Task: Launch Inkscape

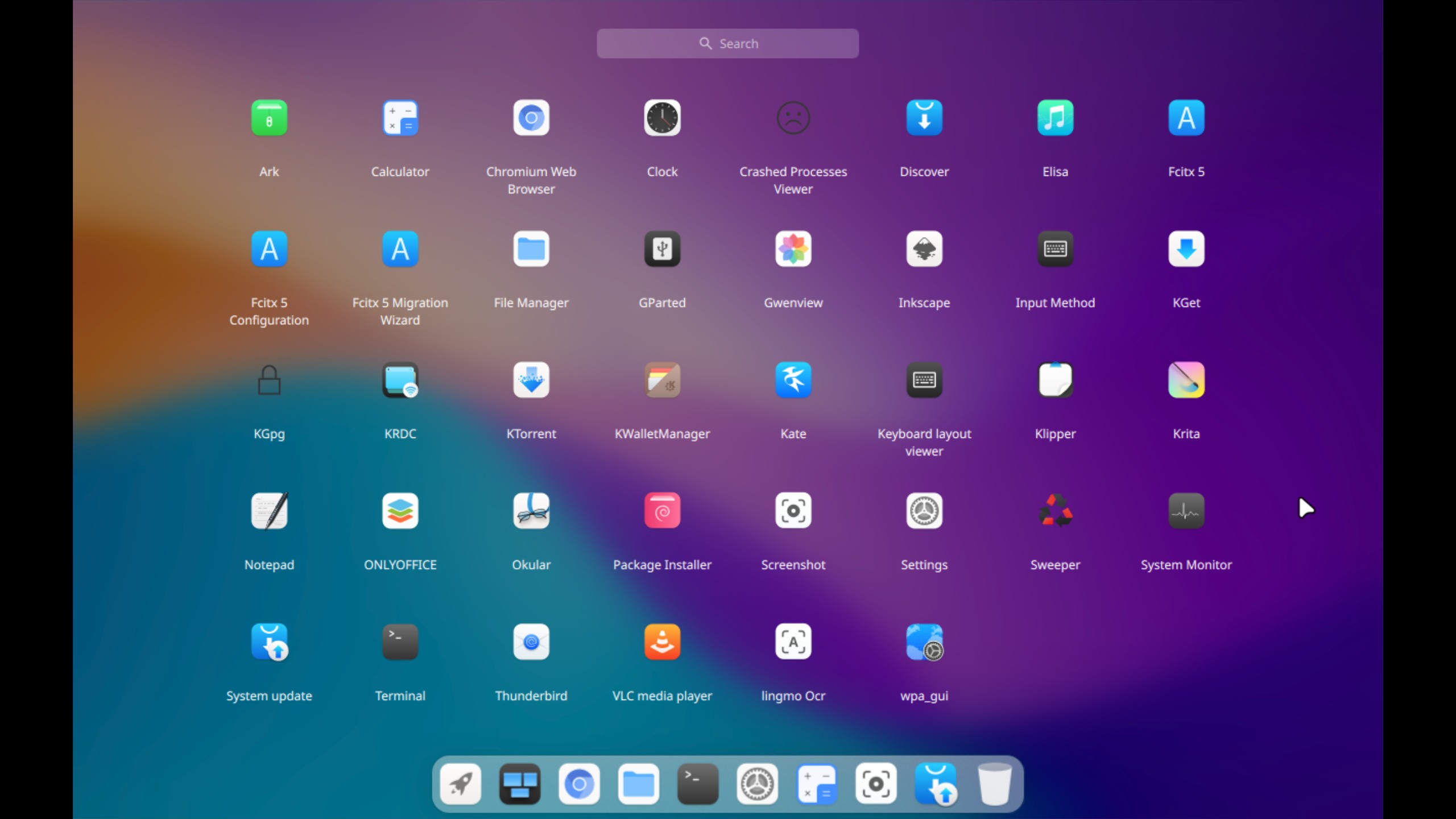Action: pos(924,249)
